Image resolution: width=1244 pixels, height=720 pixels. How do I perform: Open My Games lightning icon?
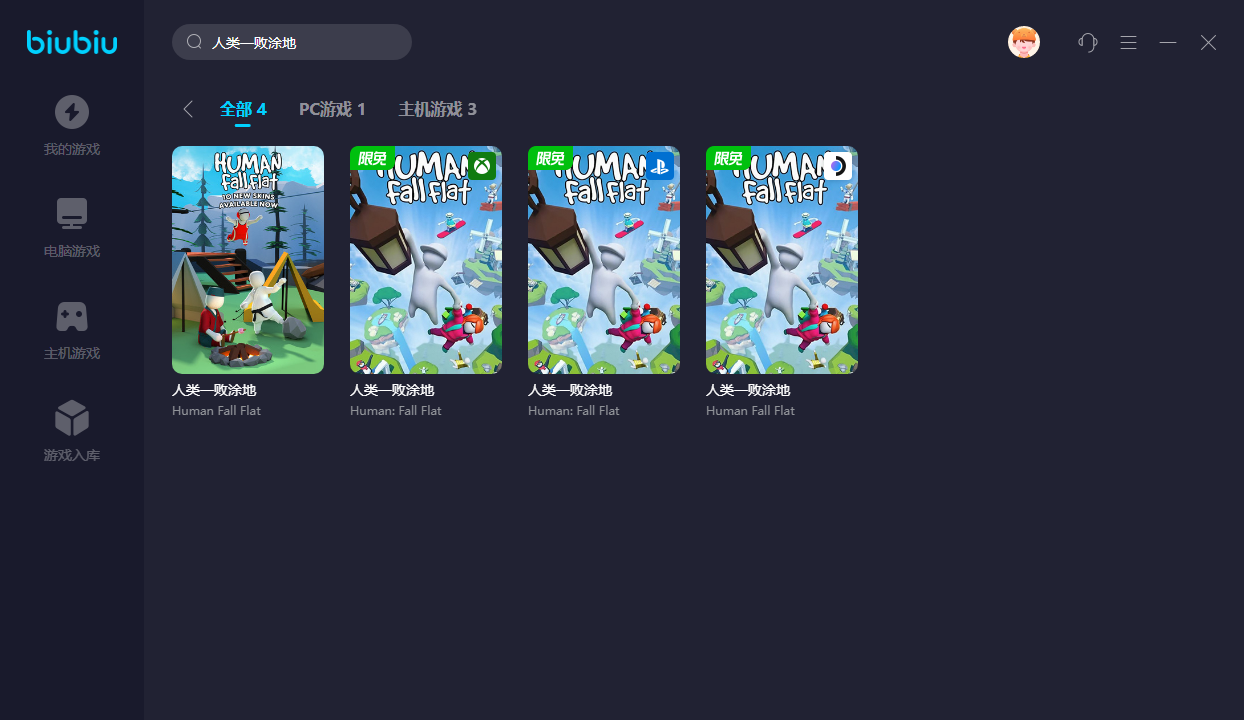click(x=72, y=112)
